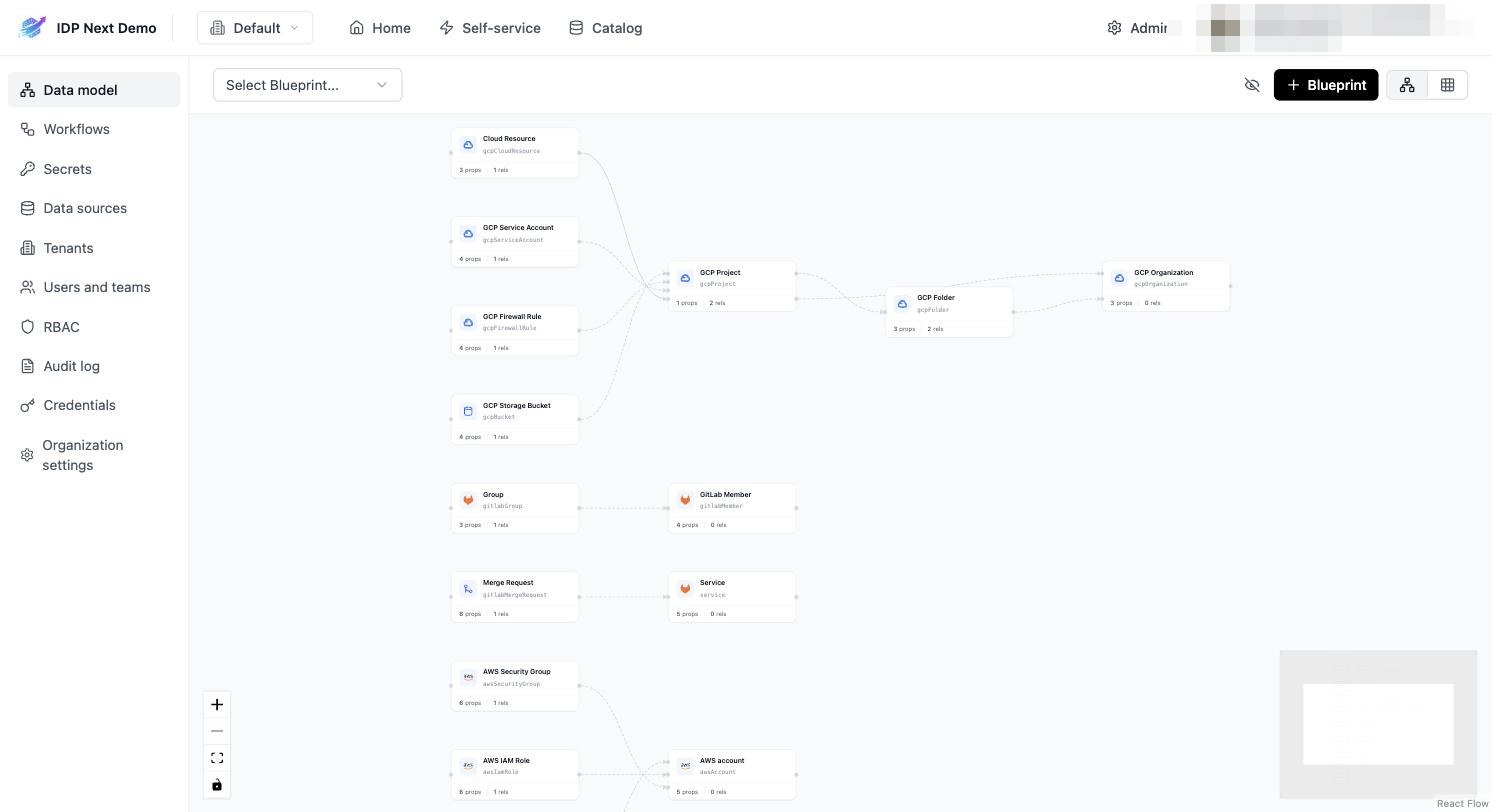Click the IDP Next Demo logo icon

coord(32,28)
